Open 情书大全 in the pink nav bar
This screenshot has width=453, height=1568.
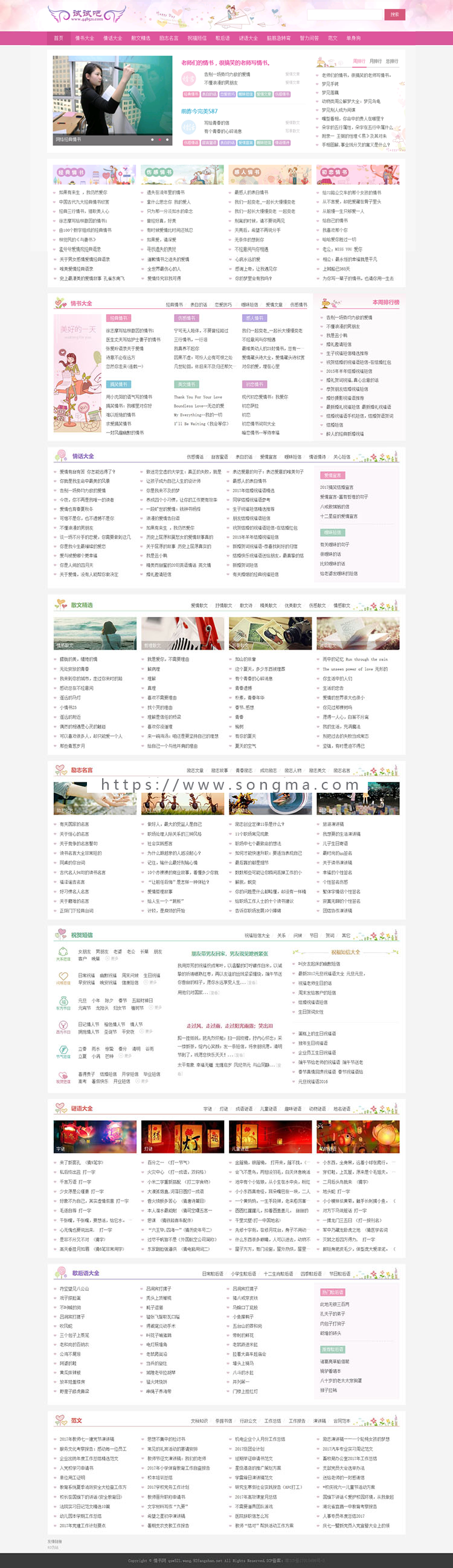(x=85, y=37)
